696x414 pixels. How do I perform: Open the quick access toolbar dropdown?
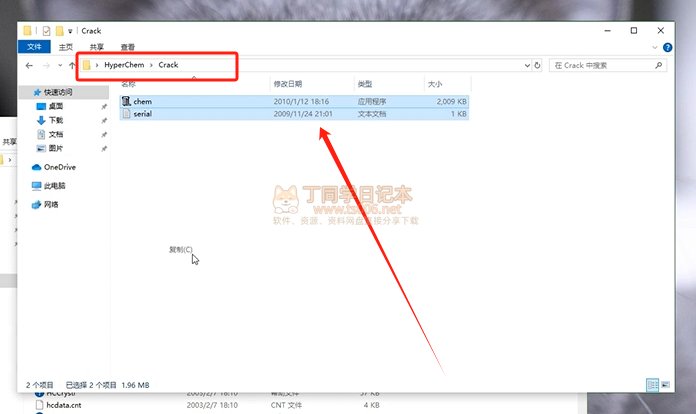tap(70, 31)
